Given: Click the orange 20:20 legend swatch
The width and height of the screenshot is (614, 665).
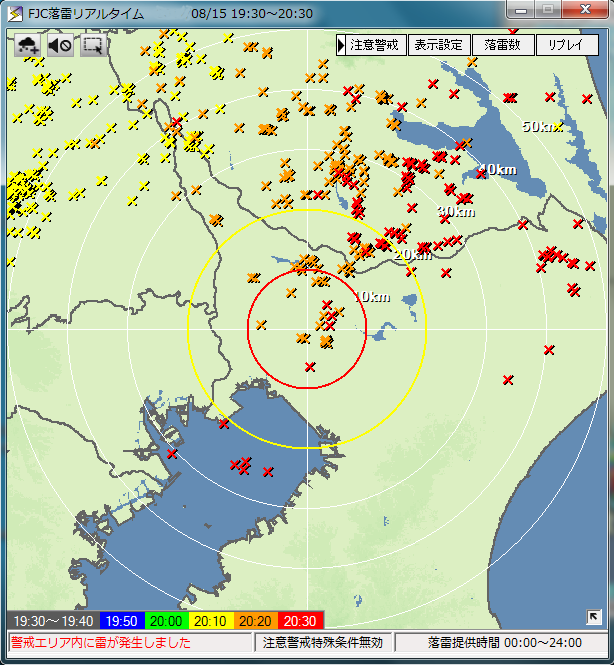Looking at the screenshot, I should [257, 621].
